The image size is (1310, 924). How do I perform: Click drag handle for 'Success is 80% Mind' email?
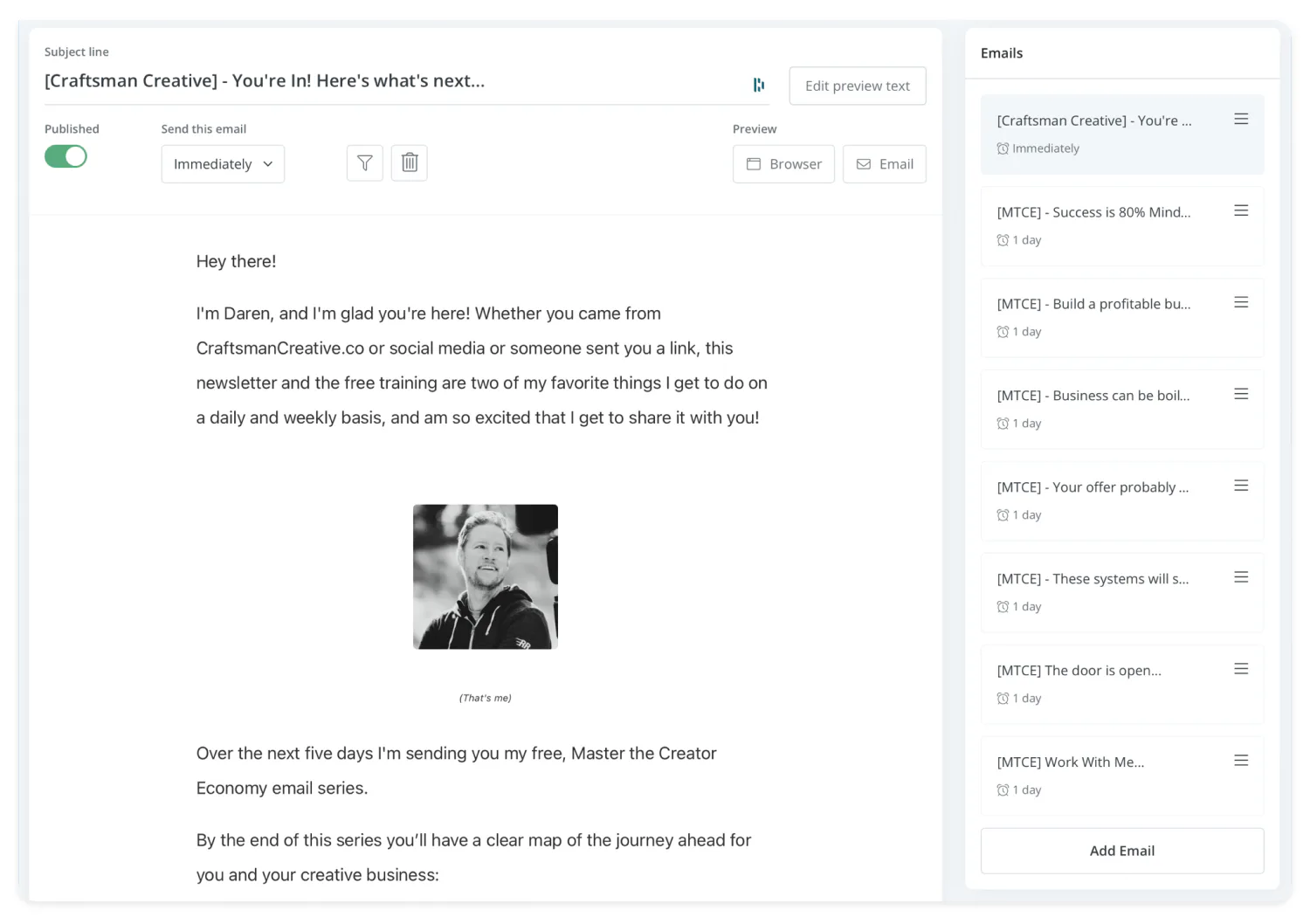(1240, 211)
